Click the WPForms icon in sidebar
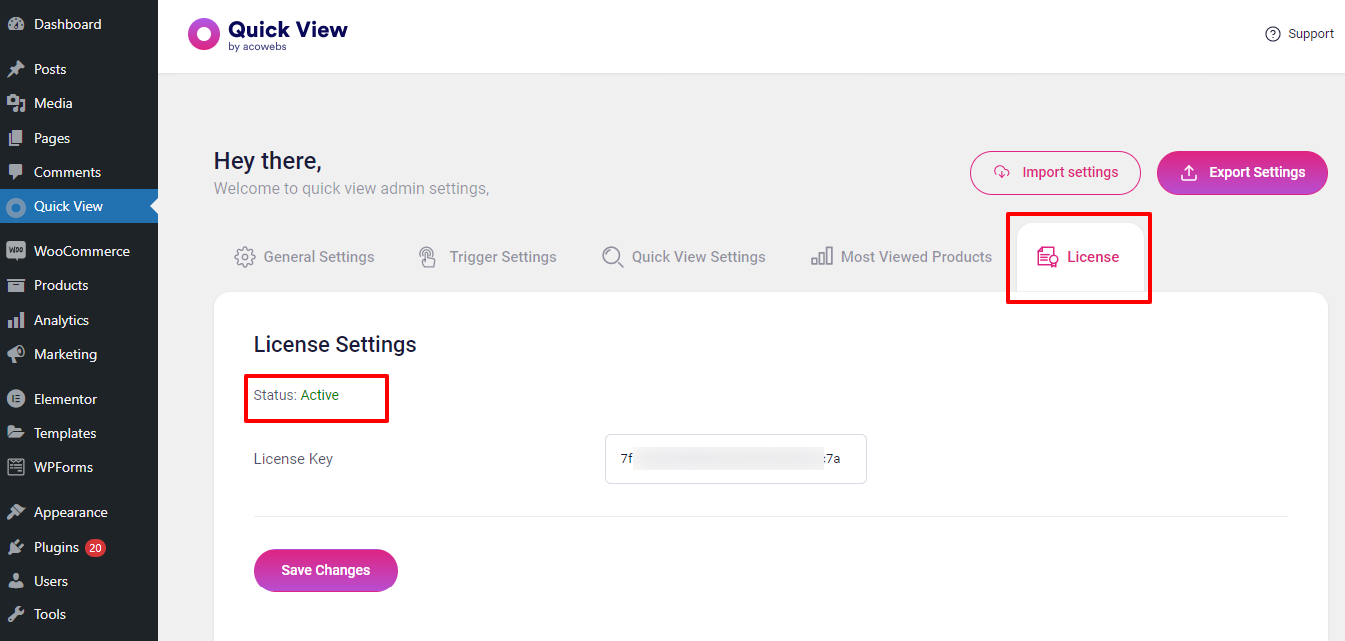1345x641 pixels. click(x=16, y=467)
